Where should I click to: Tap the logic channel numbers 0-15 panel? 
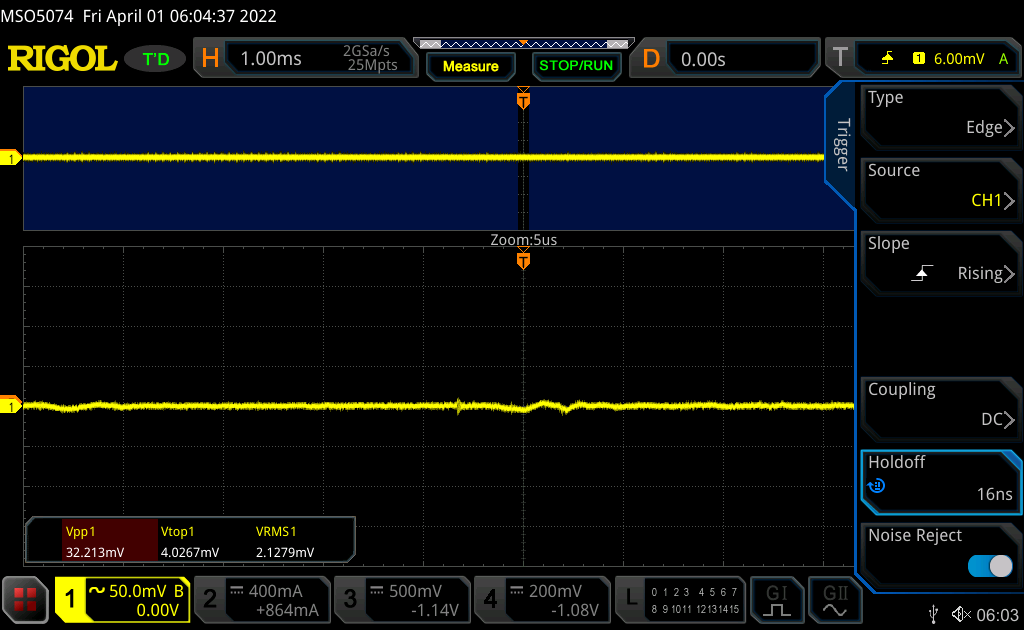coord(695,600)
